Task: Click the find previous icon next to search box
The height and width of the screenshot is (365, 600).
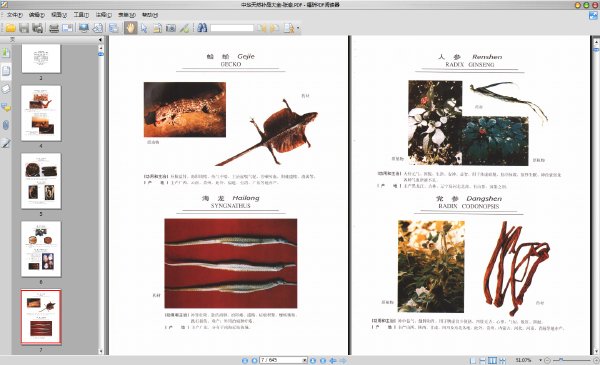Action: coord(262,28)
